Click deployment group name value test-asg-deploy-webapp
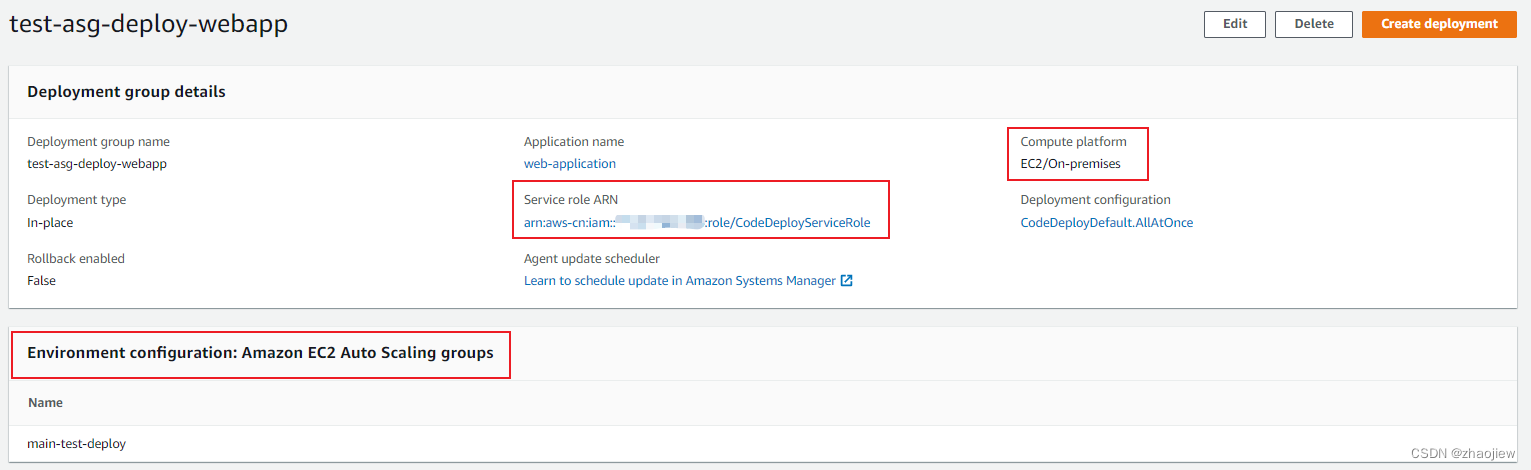The height and width of the screenshot is (470, 1531). pos(97,164)
